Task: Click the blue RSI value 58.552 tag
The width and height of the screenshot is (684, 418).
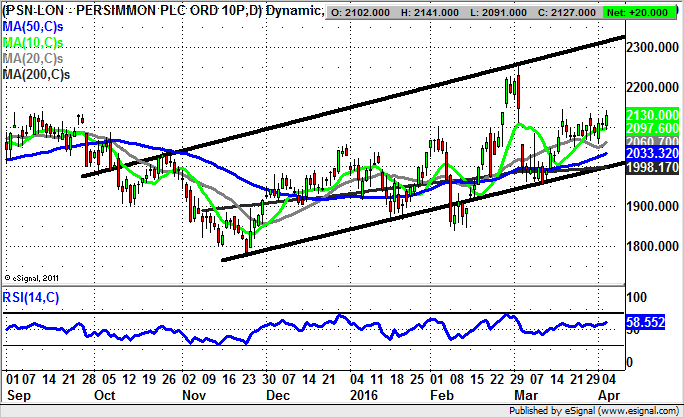Action: (x=648, y=324)
